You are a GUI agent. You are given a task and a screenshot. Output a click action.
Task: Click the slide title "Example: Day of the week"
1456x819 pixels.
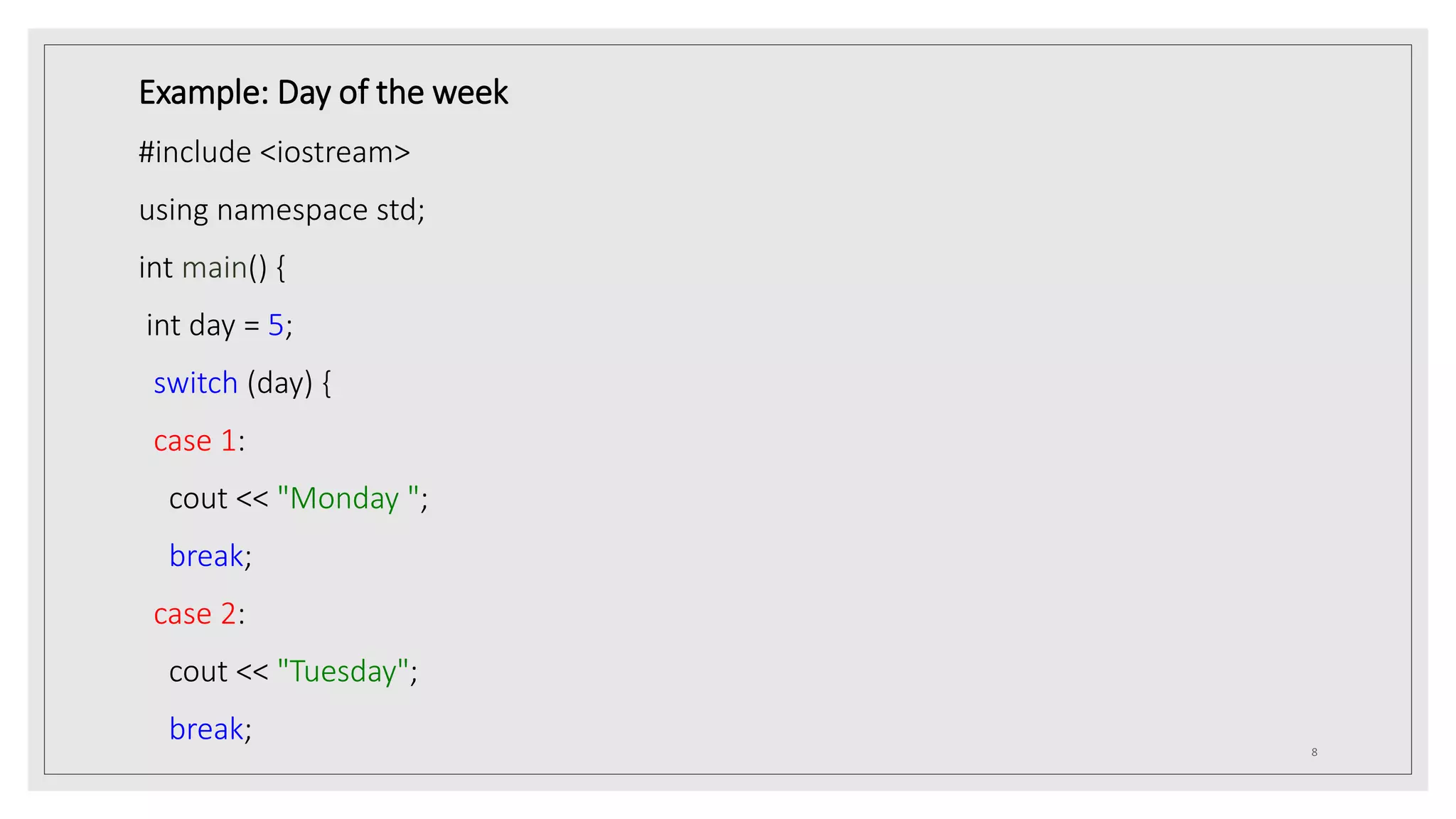click(x=323, y=93)
